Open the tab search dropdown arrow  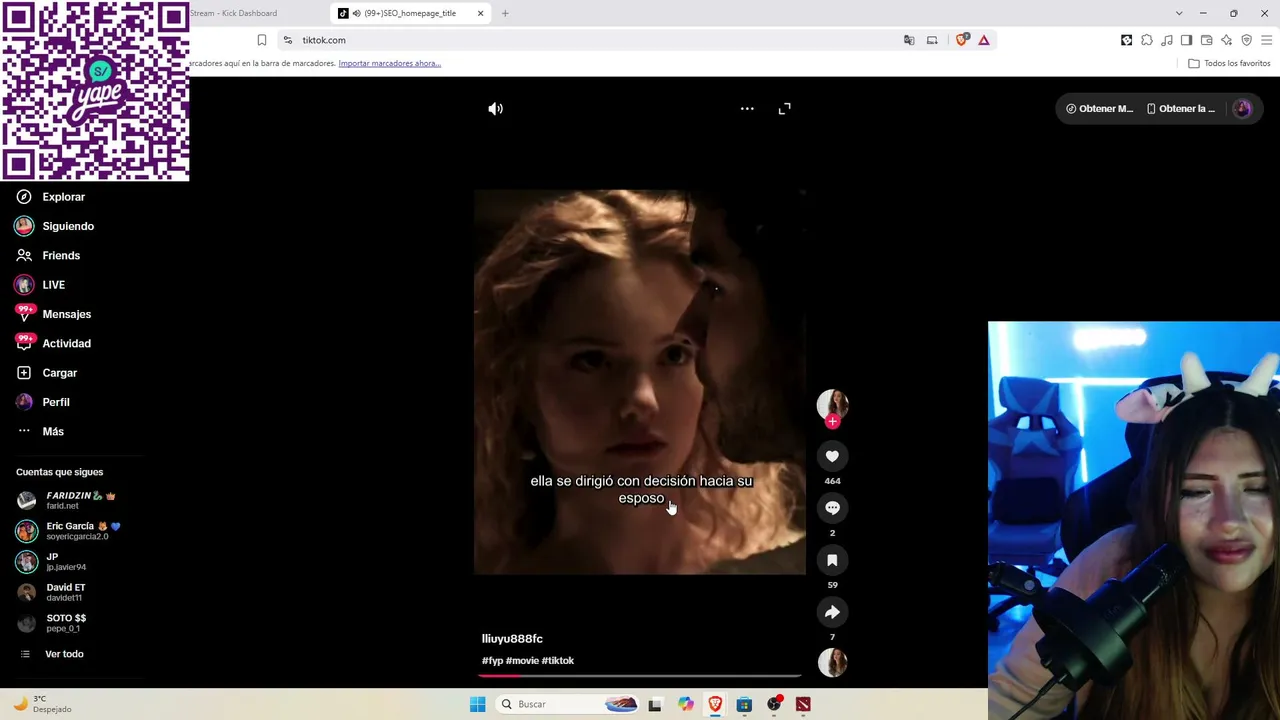pyautogui.click(x=1179, y=13)
